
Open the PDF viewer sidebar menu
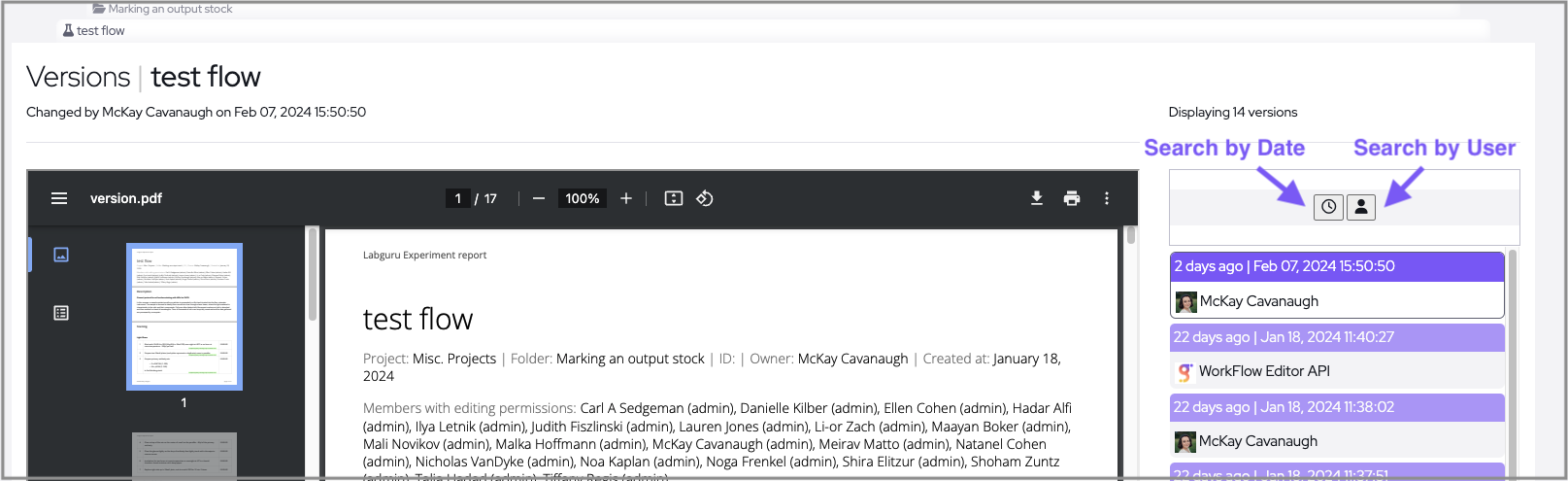pos(59,198)
